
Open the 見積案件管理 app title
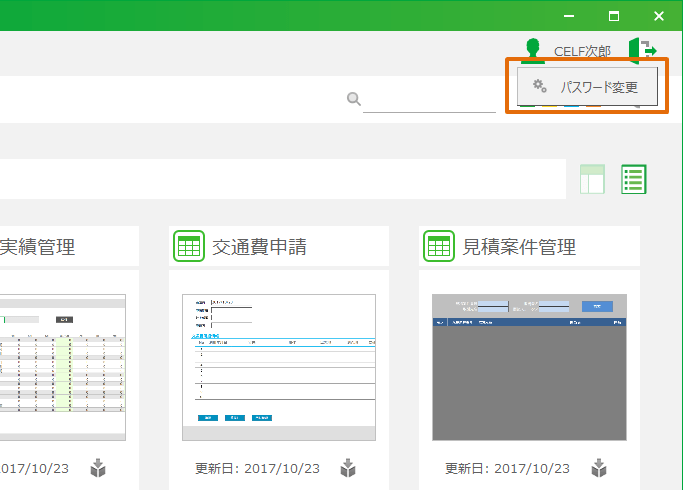519,247
